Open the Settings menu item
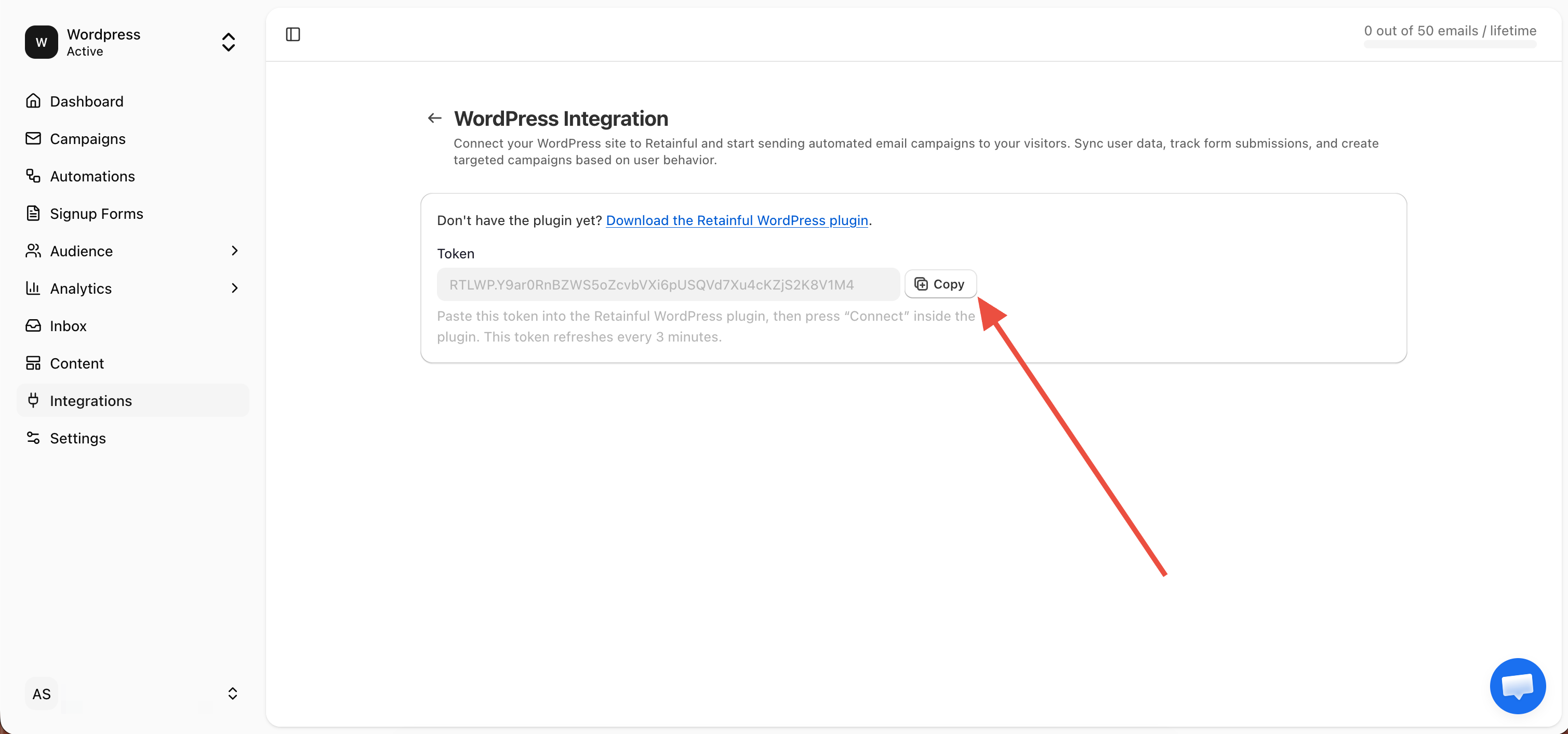The width and height of the screenshot is (1568, 734). pos(132,438)
